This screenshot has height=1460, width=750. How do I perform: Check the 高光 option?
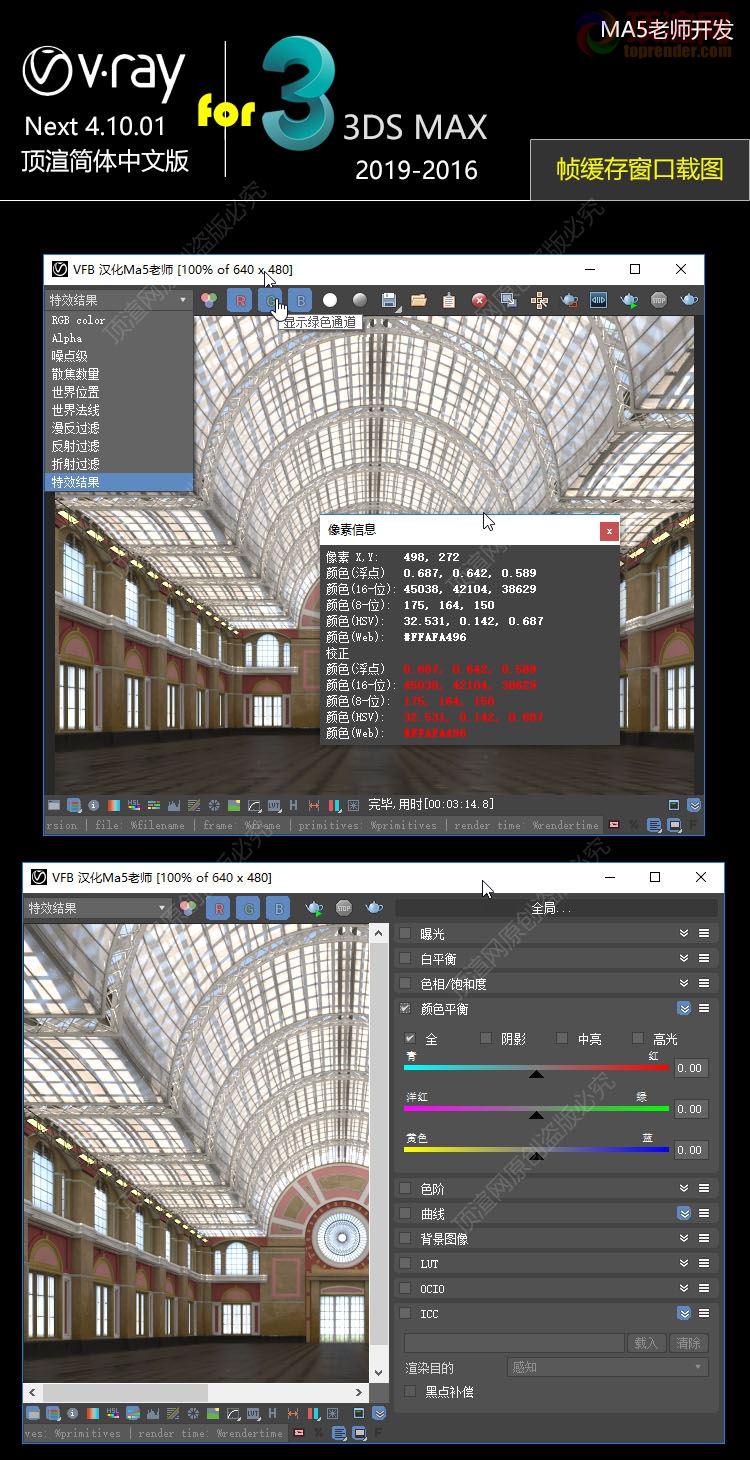pyautogui.click(x=638, y=1039)
